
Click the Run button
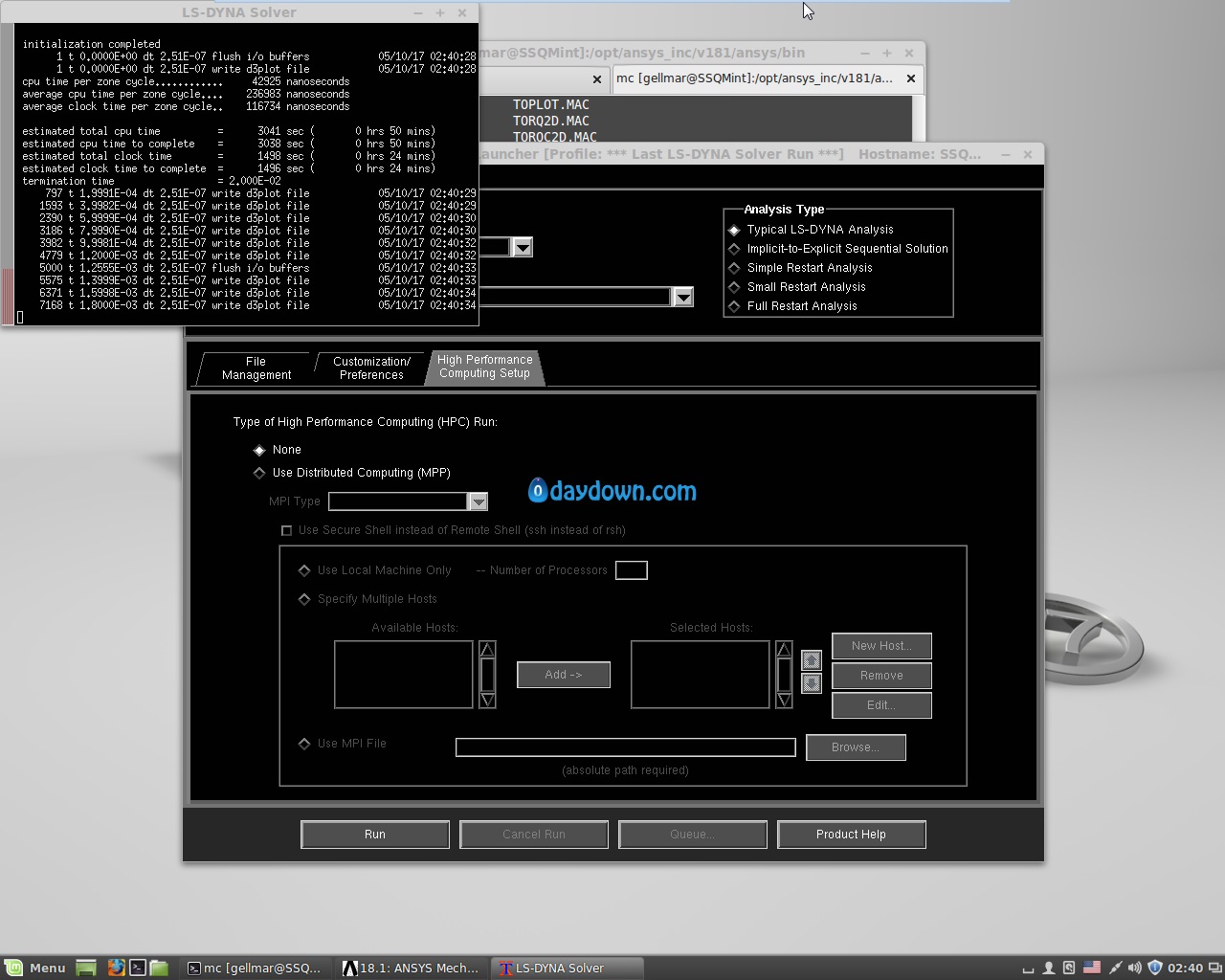coord(375,835)
